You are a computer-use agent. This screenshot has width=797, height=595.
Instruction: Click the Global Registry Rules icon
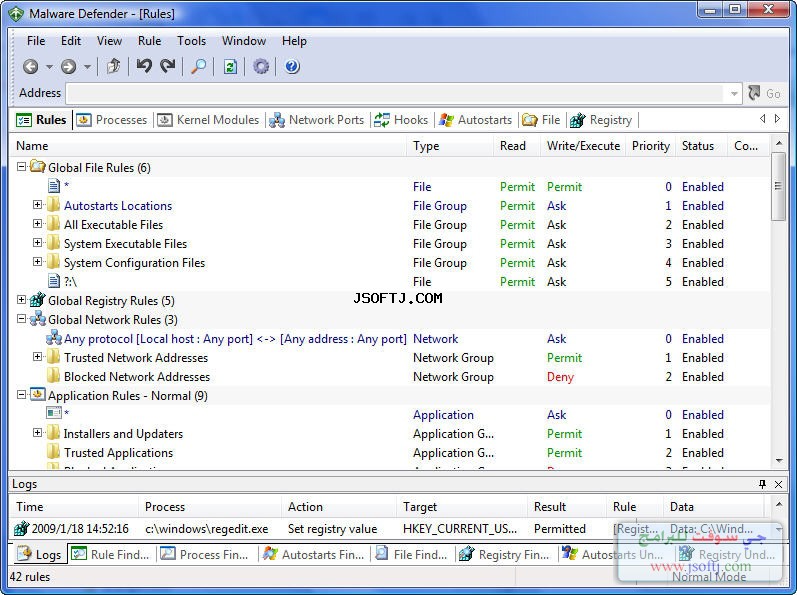point(38,300)
